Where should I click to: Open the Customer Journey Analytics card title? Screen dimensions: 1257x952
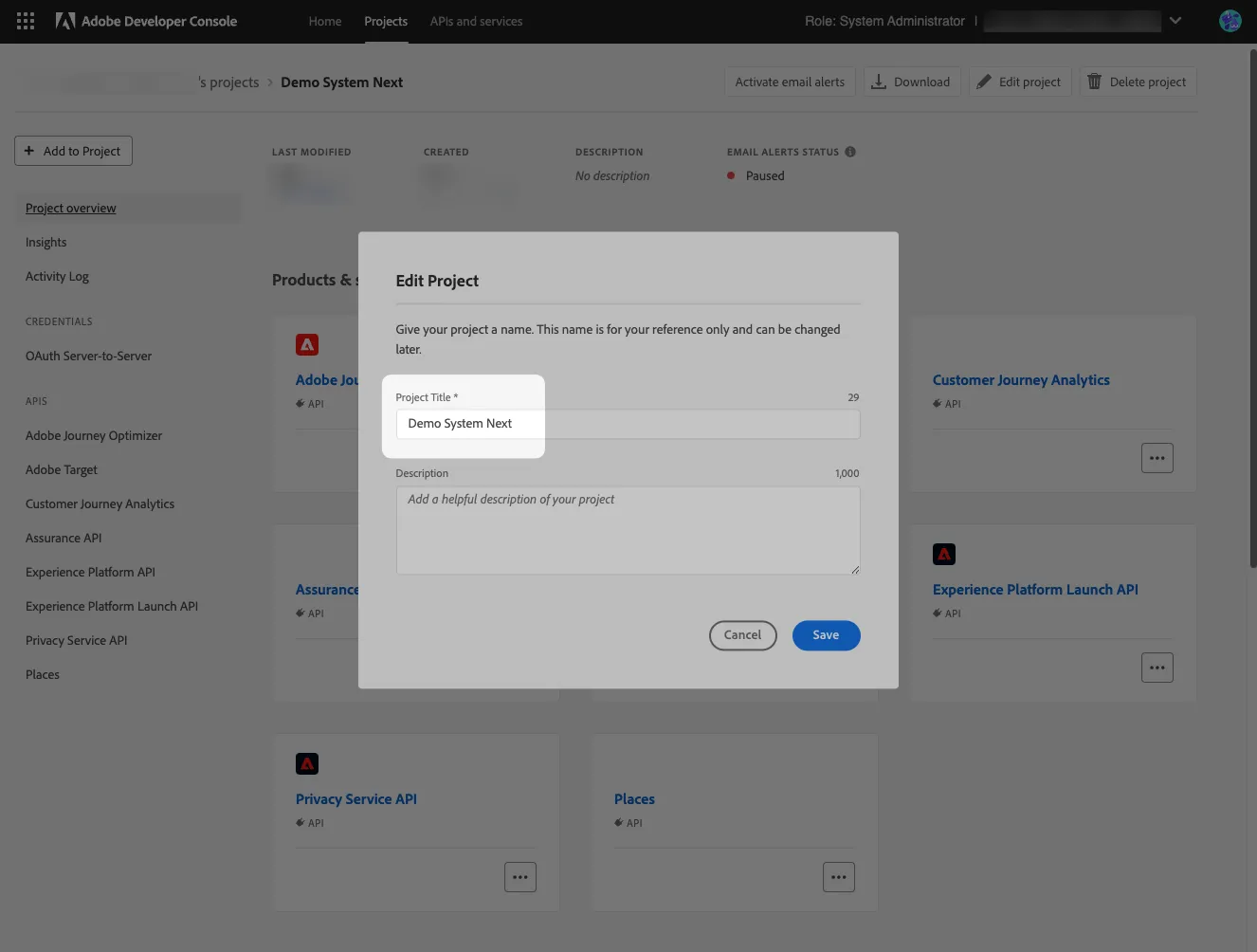[x=1021, y=380]
